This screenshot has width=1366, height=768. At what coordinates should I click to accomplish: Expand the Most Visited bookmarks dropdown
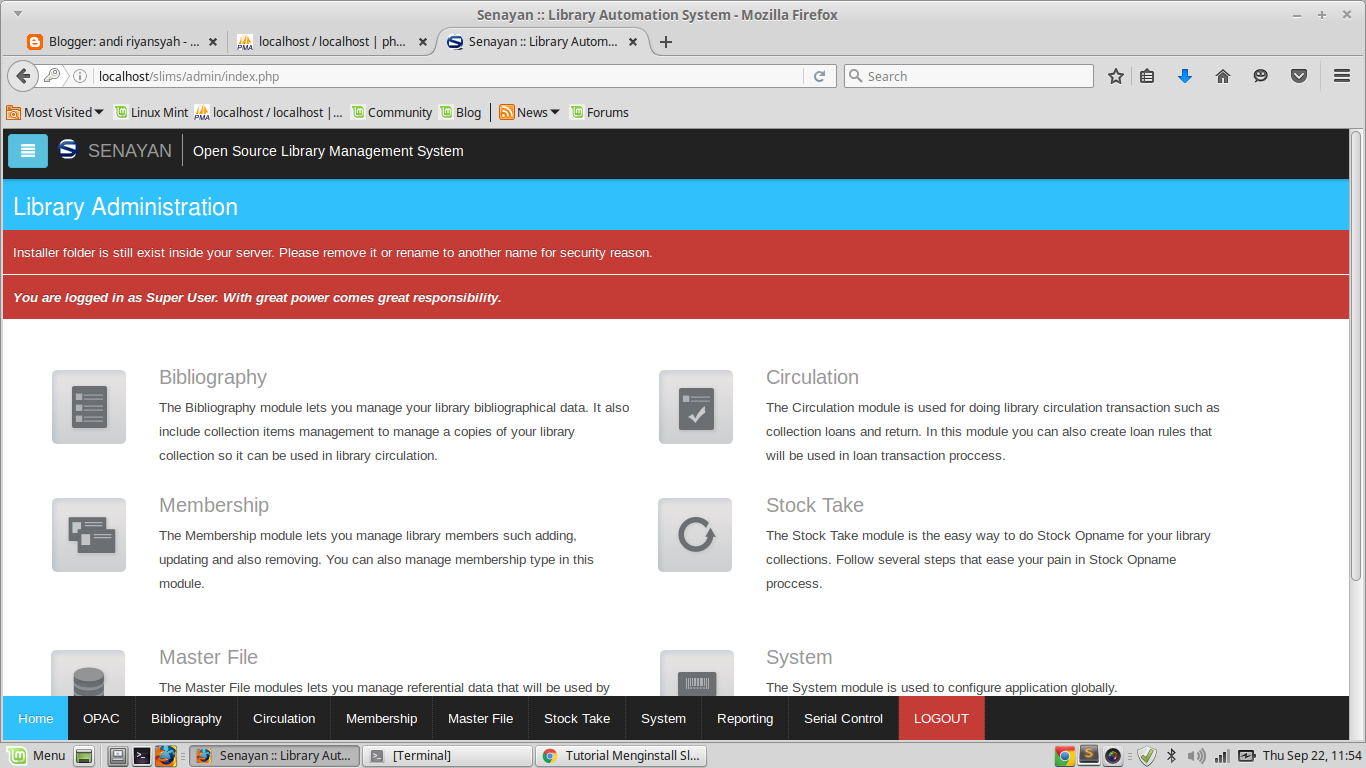pyautogui.click(x=55, y=112)
